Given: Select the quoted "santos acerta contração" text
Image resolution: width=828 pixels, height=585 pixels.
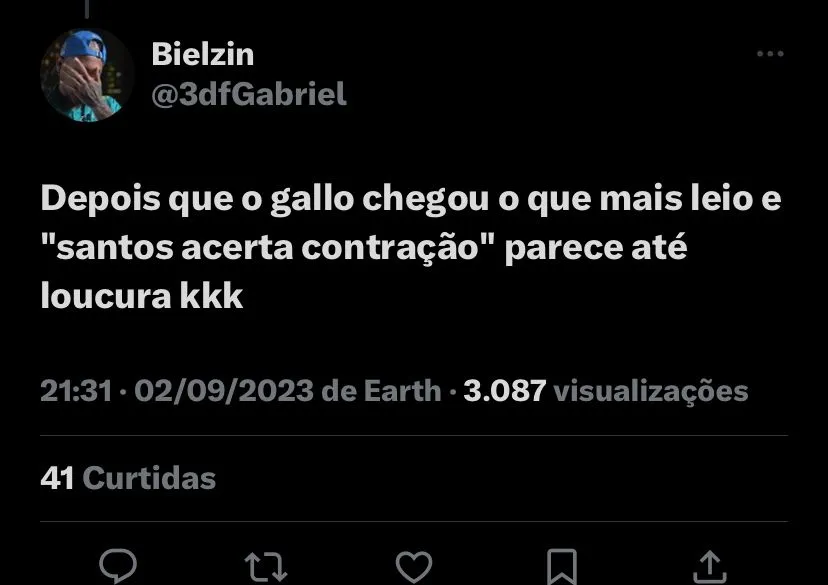Looking at the screenshot, I should point(268,247).
